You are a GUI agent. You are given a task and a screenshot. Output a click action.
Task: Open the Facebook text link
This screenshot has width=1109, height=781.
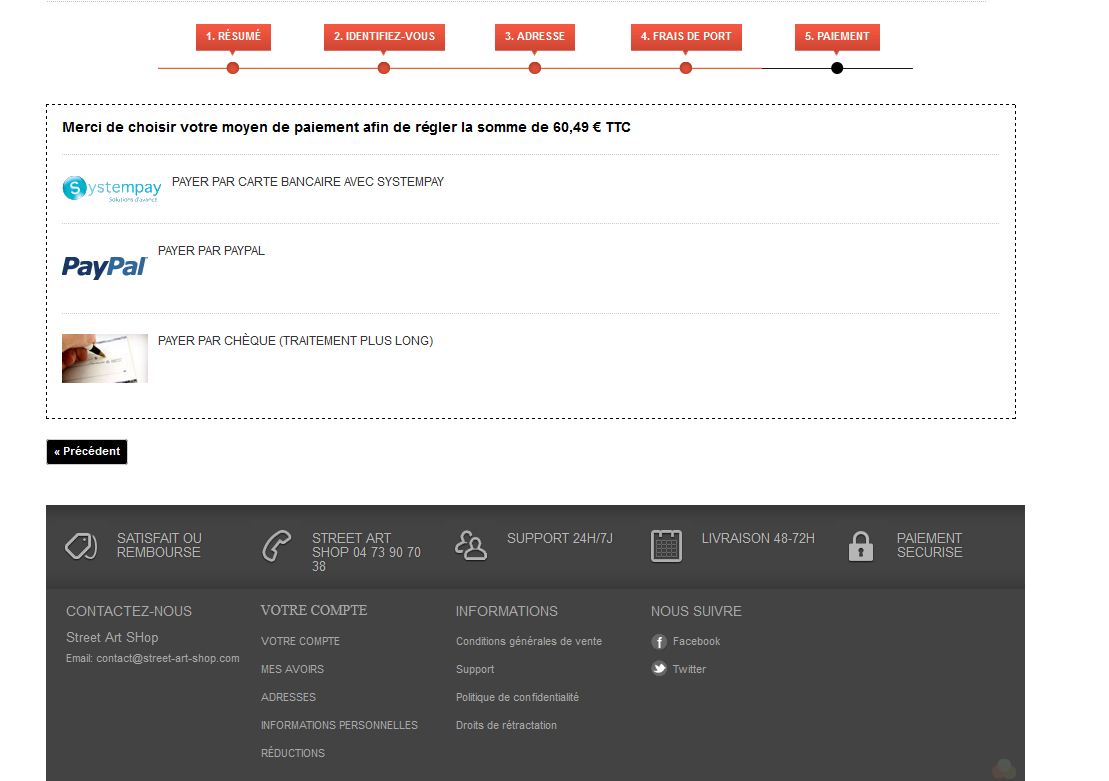pyautogui.click(x=697, y=641)
